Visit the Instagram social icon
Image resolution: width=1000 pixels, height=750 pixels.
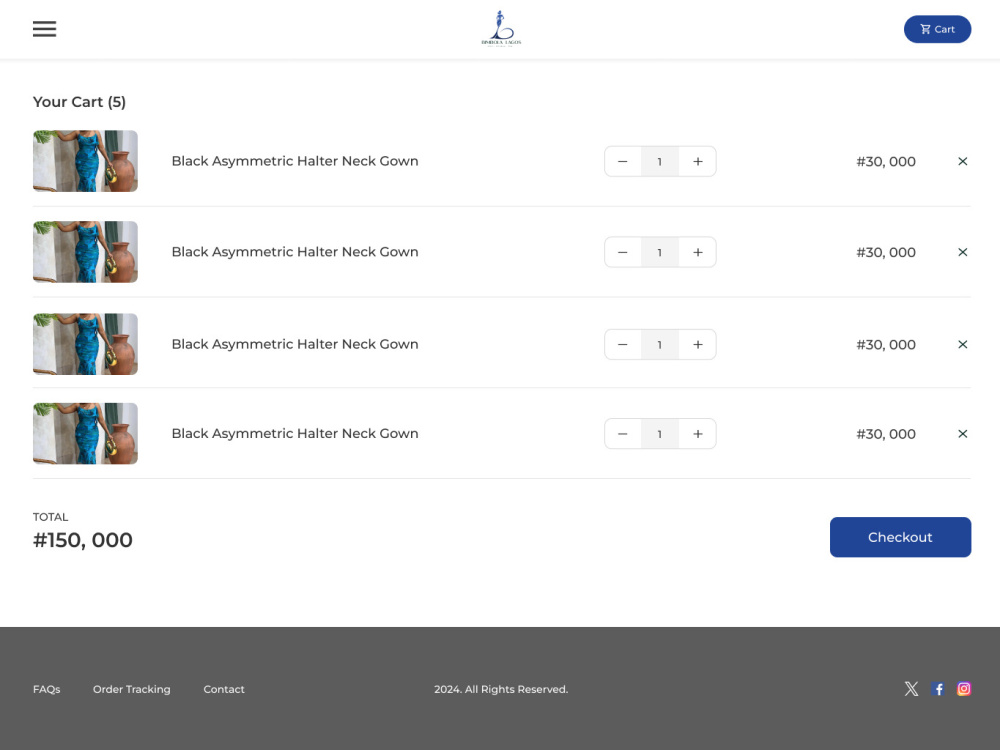pos(964,689)
